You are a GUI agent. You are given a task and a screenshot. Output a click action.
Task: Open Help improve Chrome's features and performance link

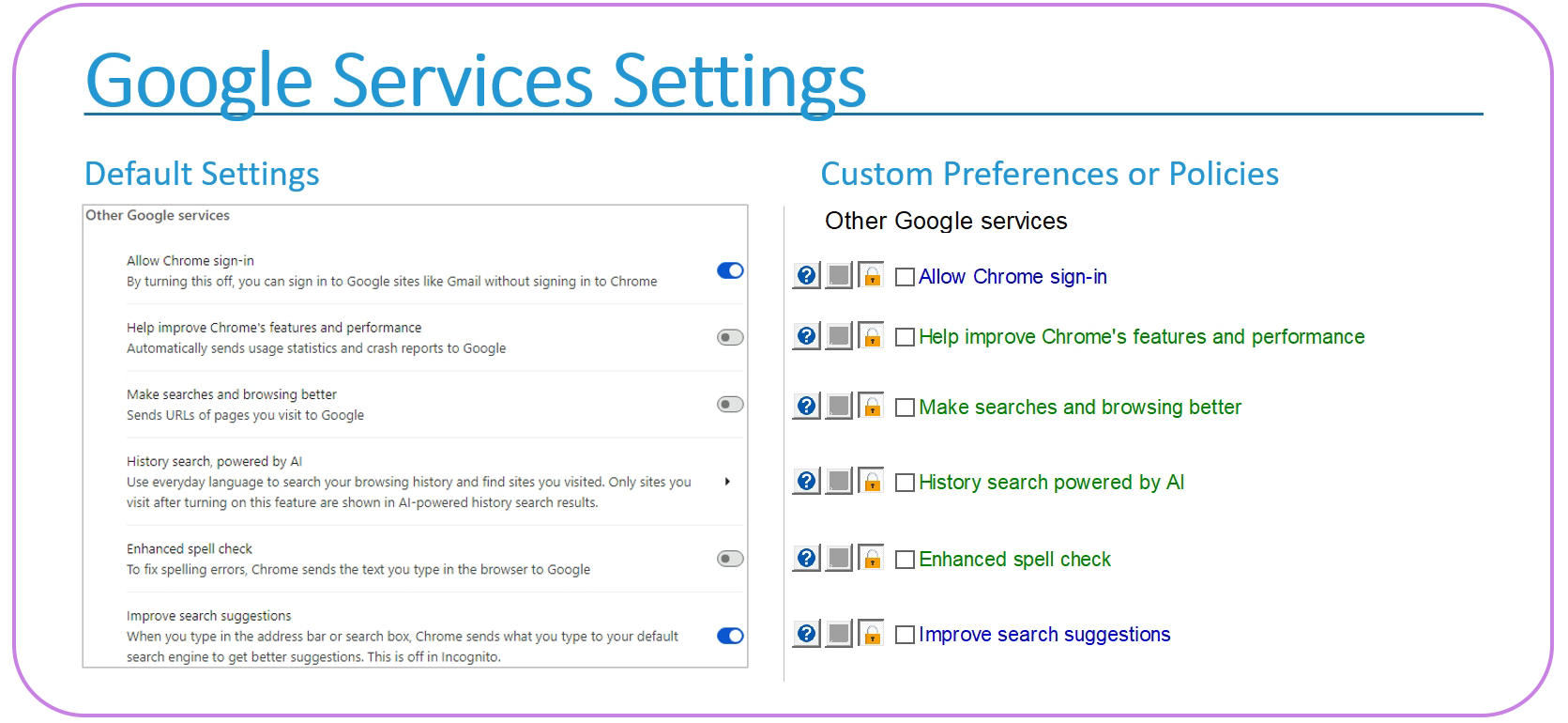point(1142,337)
